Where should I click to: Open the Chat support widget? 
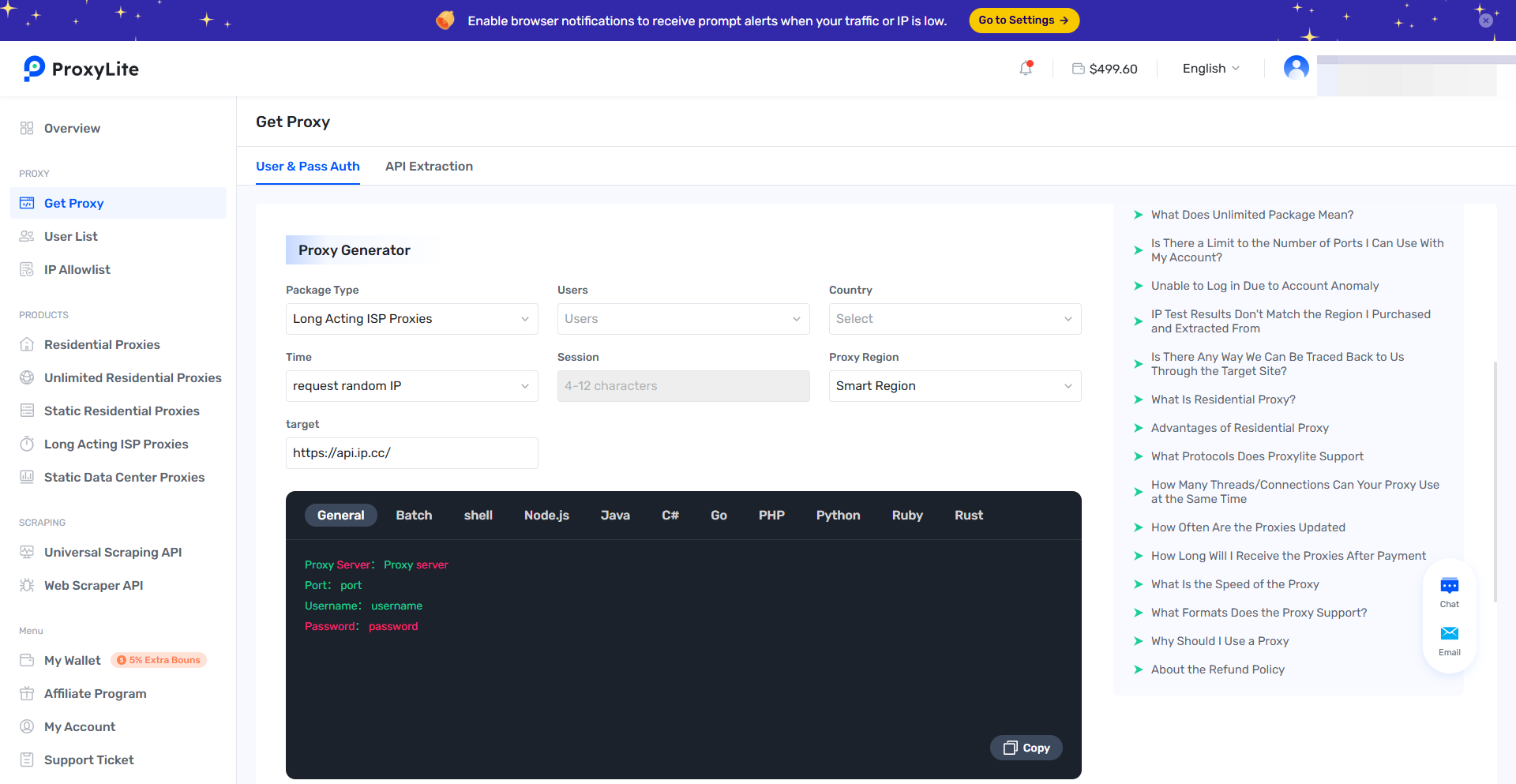(1449, 592)
